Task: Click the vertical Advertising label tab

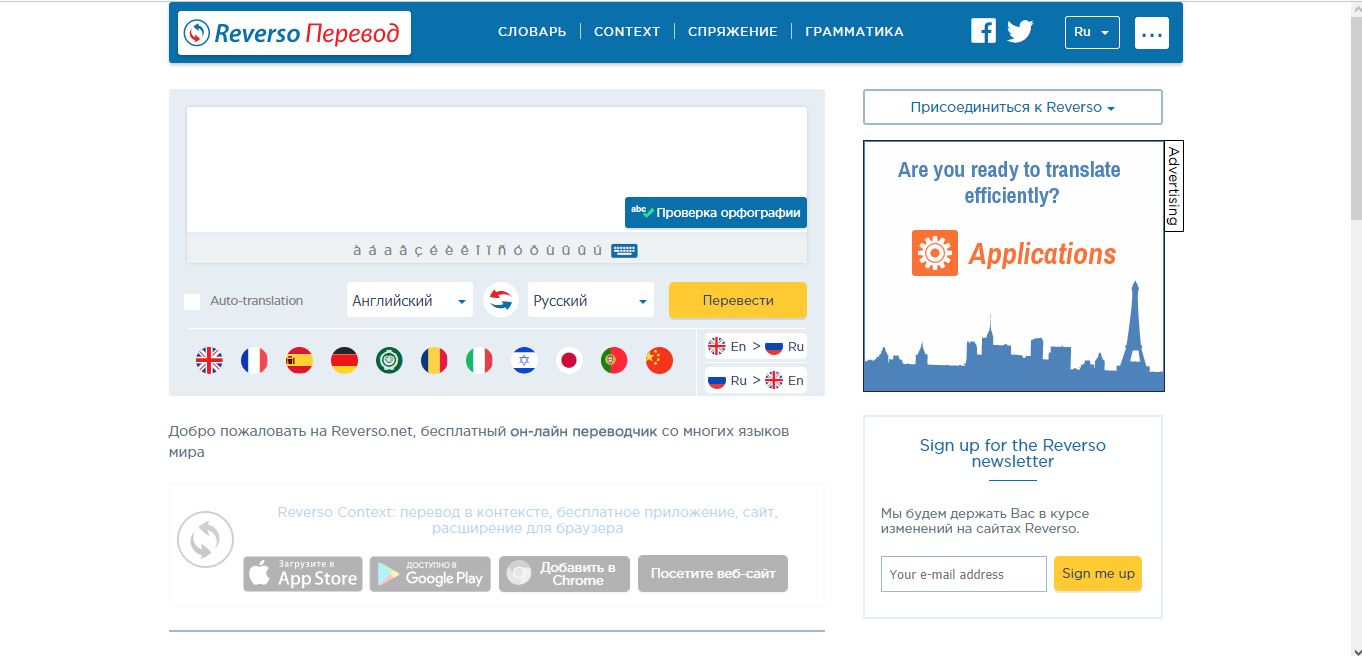Action: pyautogui.click(x=1174, y=186)
